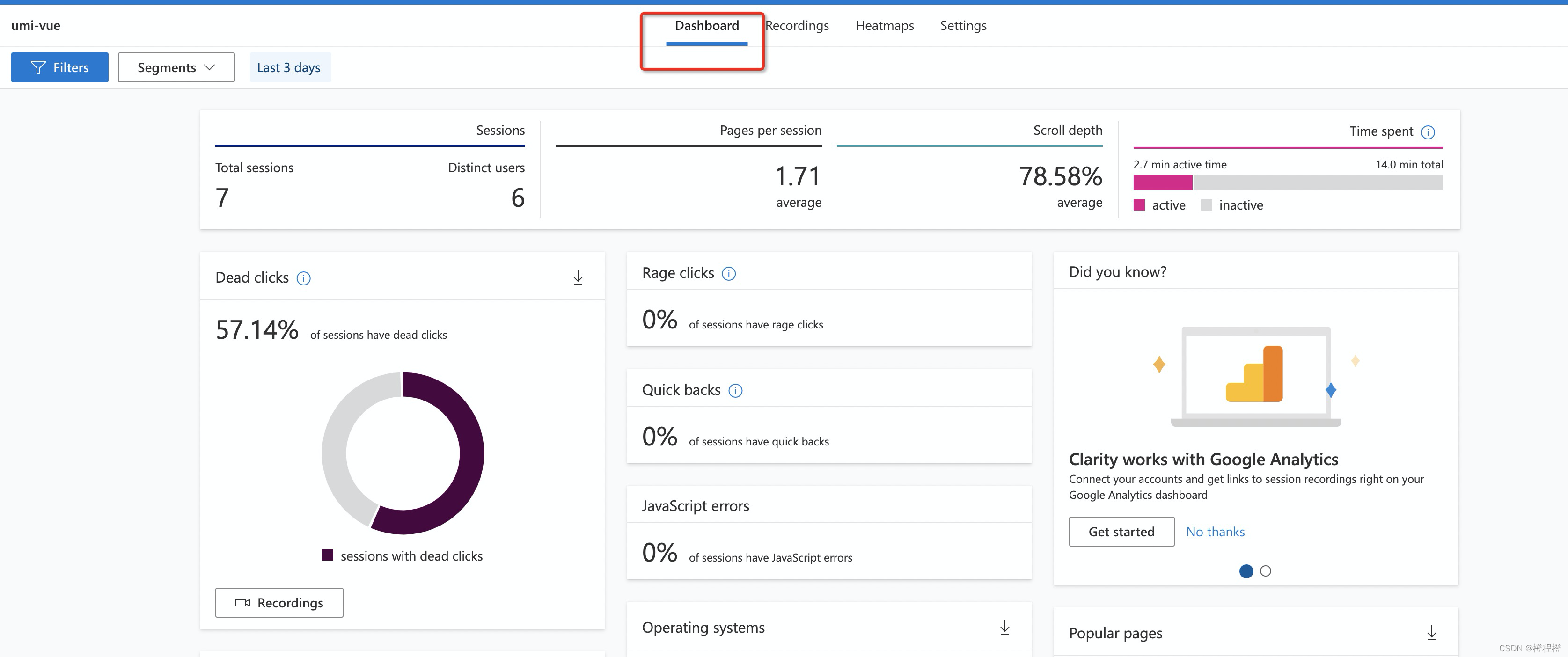The width and height of the screenshot is (1568, 657).
Task: Select the second carousel page dot
Action: 1266,570
